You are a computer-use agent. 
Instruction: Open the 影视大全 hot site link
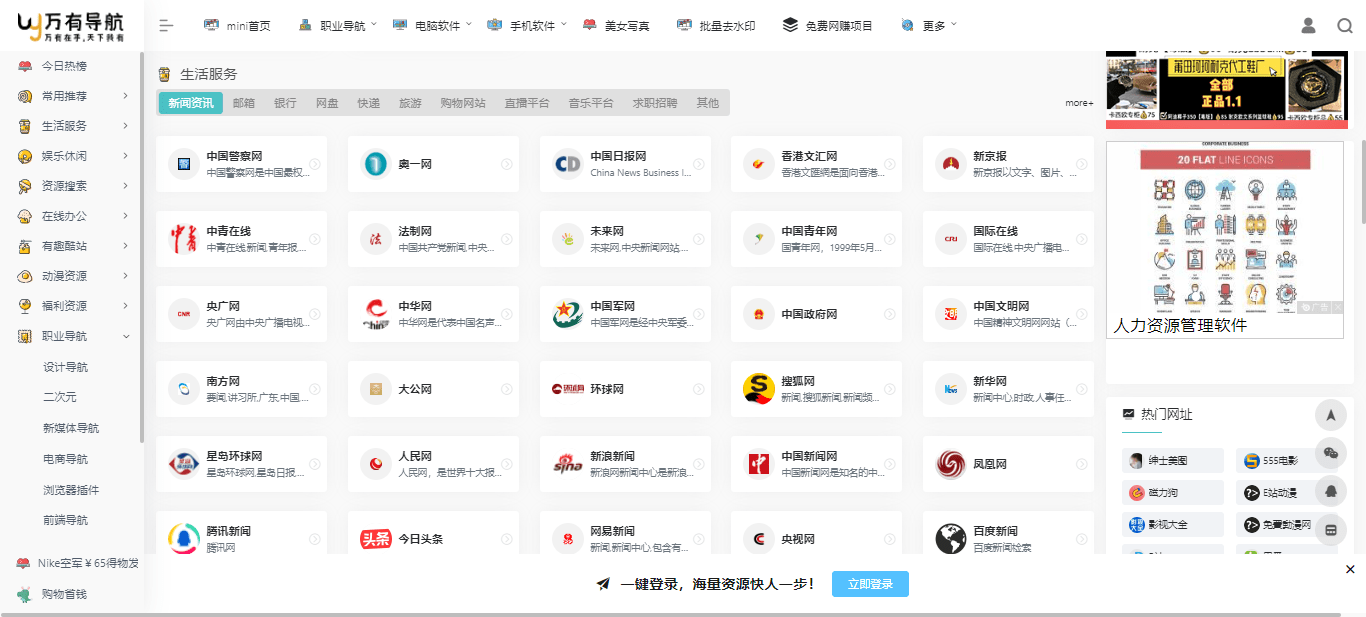coord(1173,524)
